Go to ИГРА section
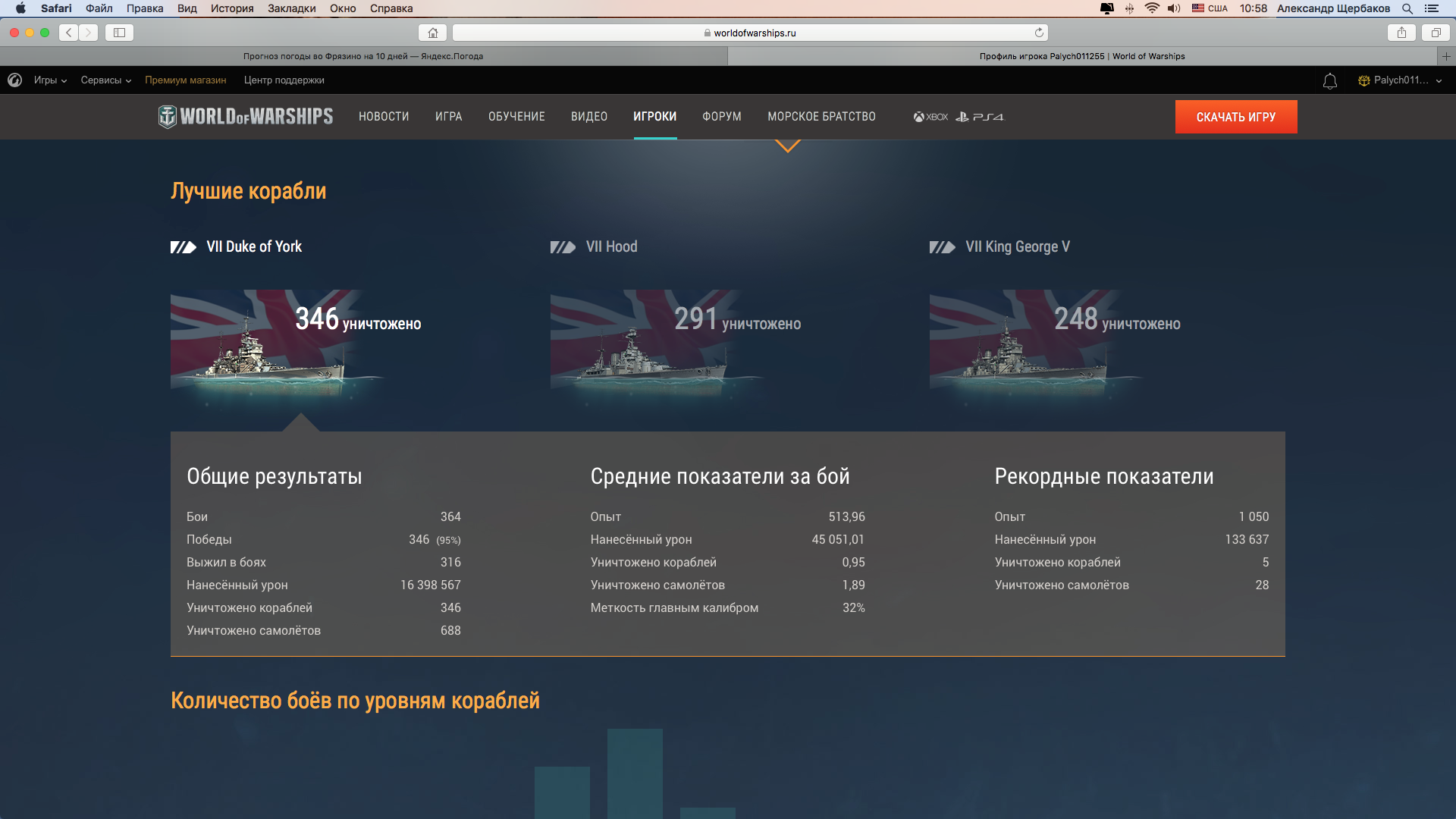The image size is (1456, 819). [x=449, y=117]
